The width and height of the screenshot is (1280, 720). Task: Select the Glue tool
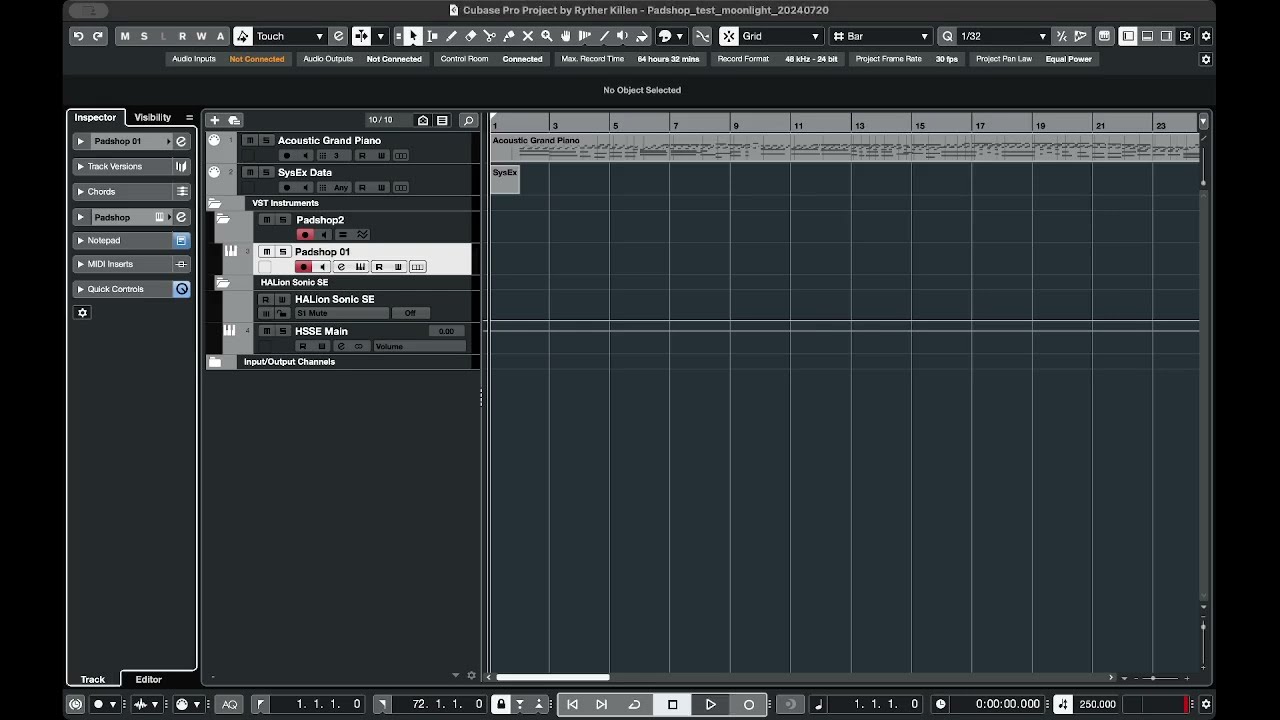(509, 36)
